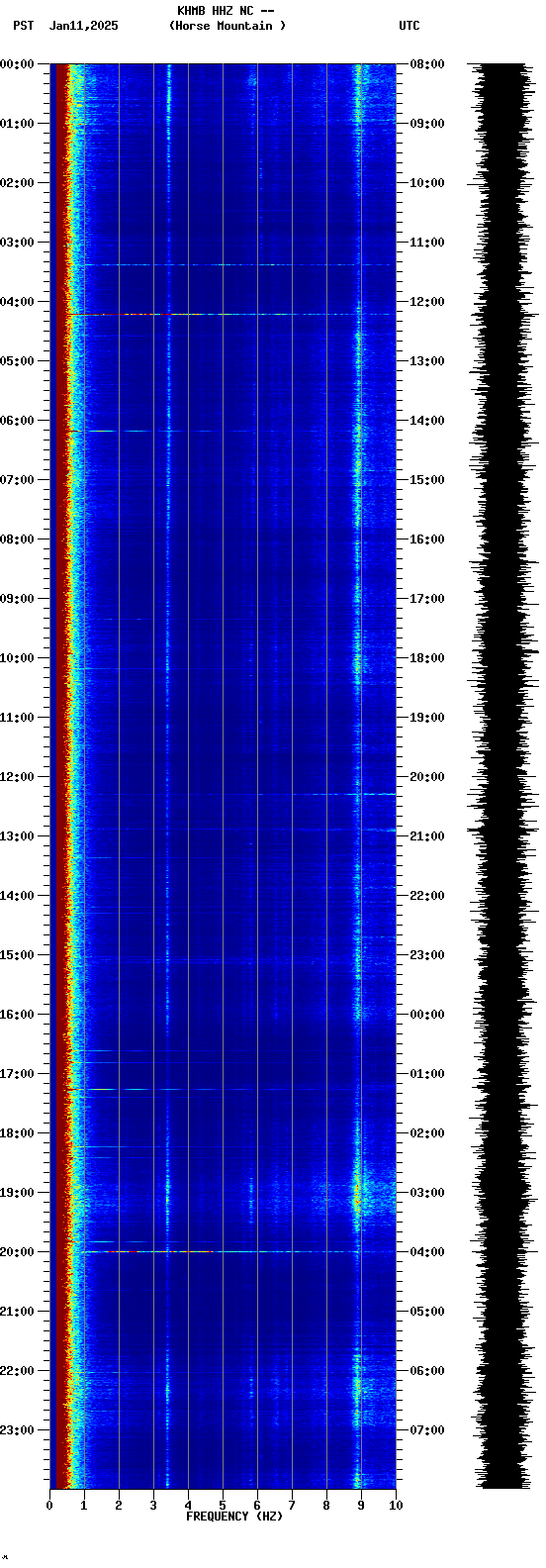Click the 00:00 PST time tick label
This screenshot has height=1568, width=546.
coord(18,64)
